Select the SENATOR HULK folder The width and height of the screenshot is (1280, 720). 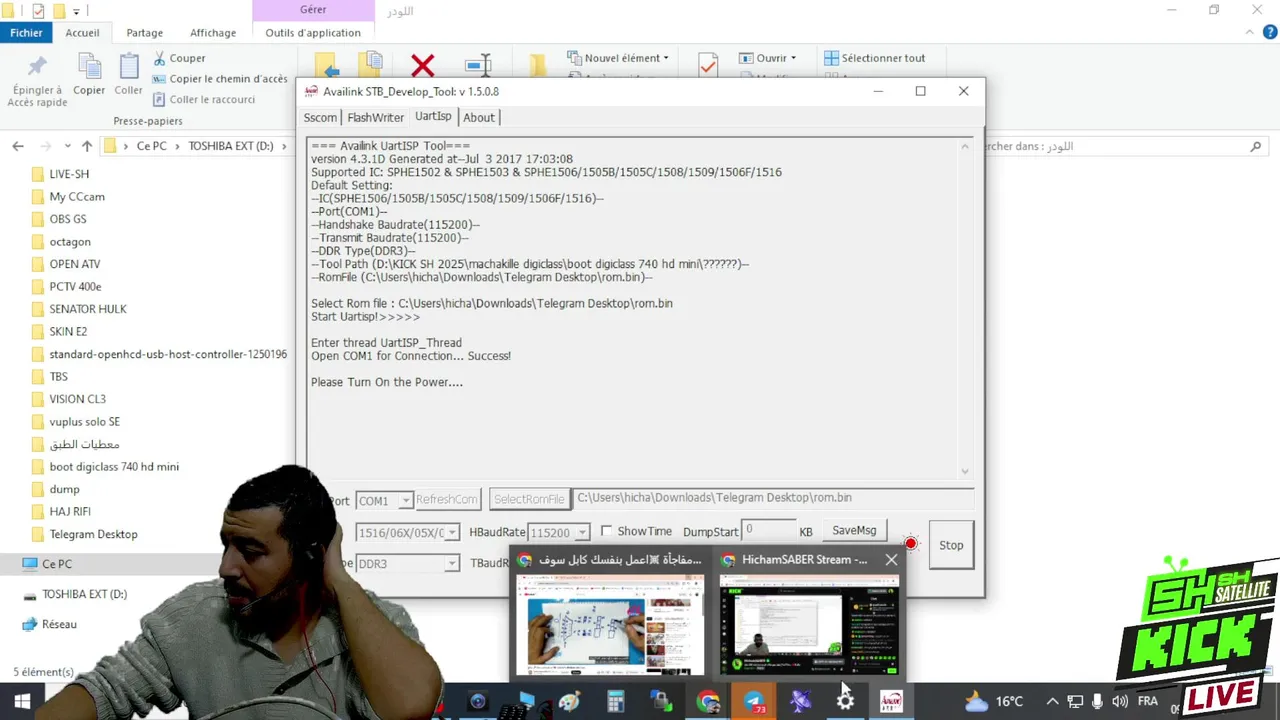[88, 309]
